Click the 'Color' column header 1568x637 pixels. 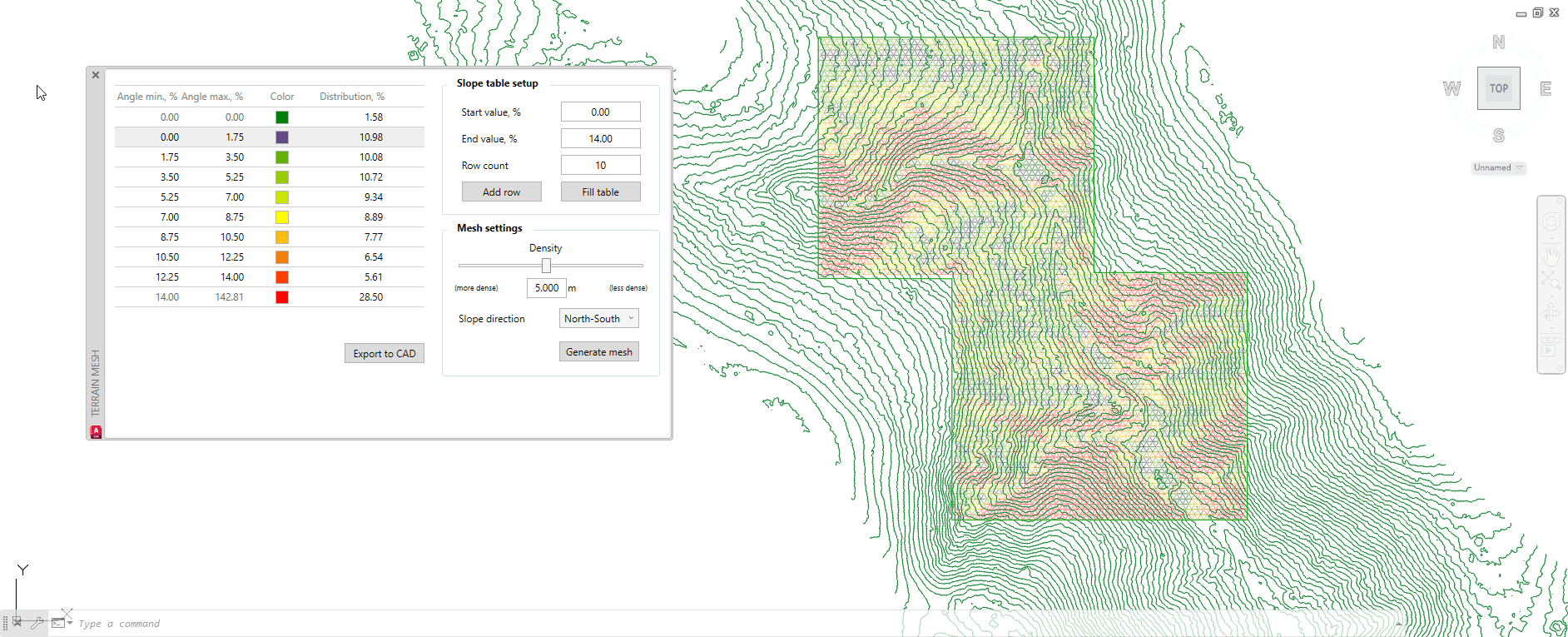point(282,97)
